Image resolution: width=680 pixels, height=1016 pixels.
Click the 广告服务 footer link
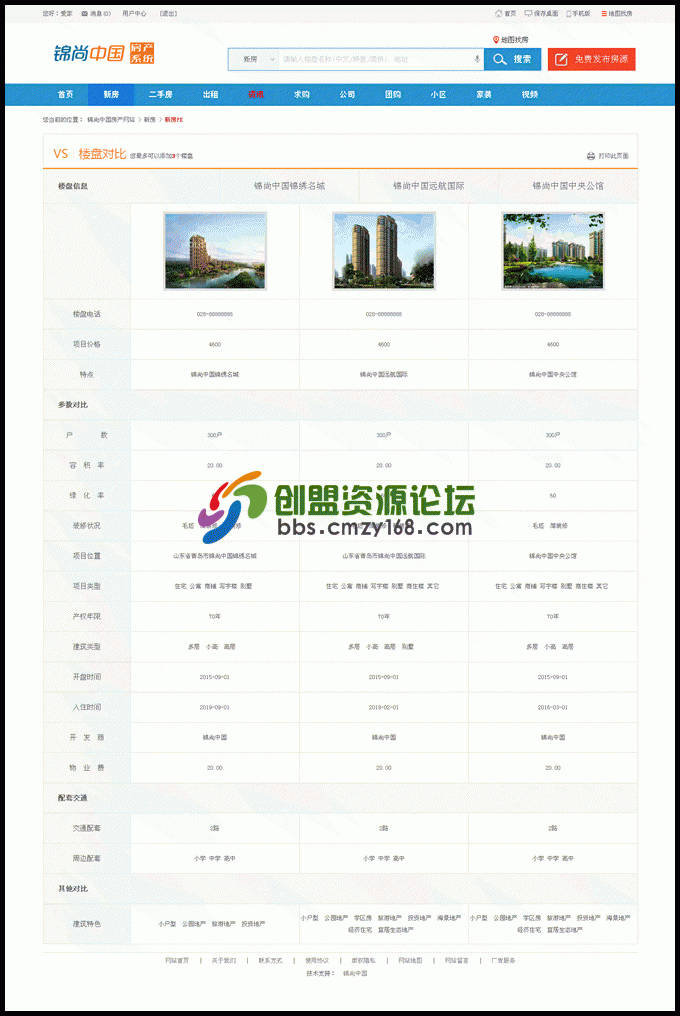pyautogui.click(x=503, y=960)
